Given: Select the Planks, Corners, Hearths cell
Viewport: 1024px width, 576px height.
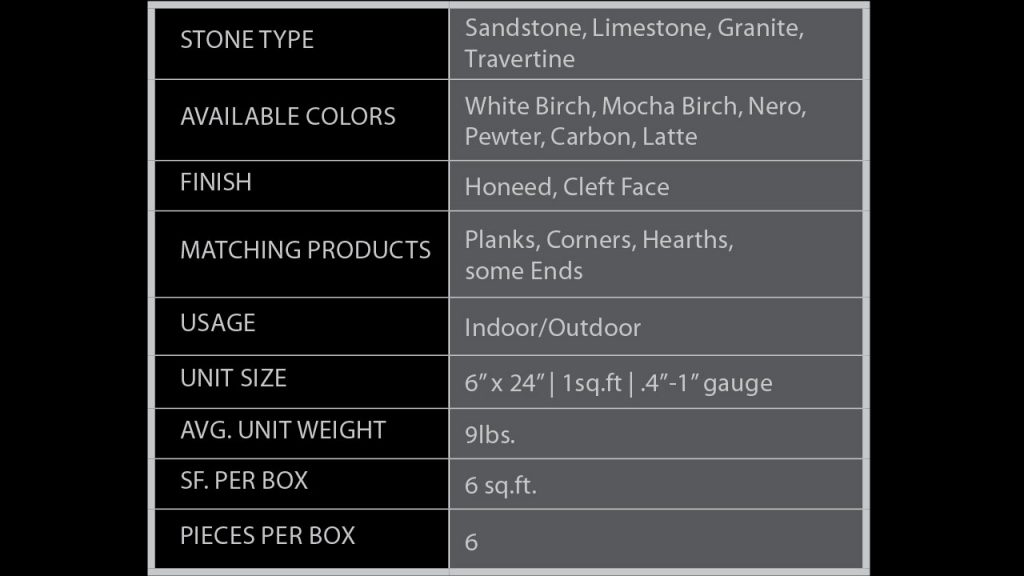Looking at the screenshot, I should click(599, 242).
